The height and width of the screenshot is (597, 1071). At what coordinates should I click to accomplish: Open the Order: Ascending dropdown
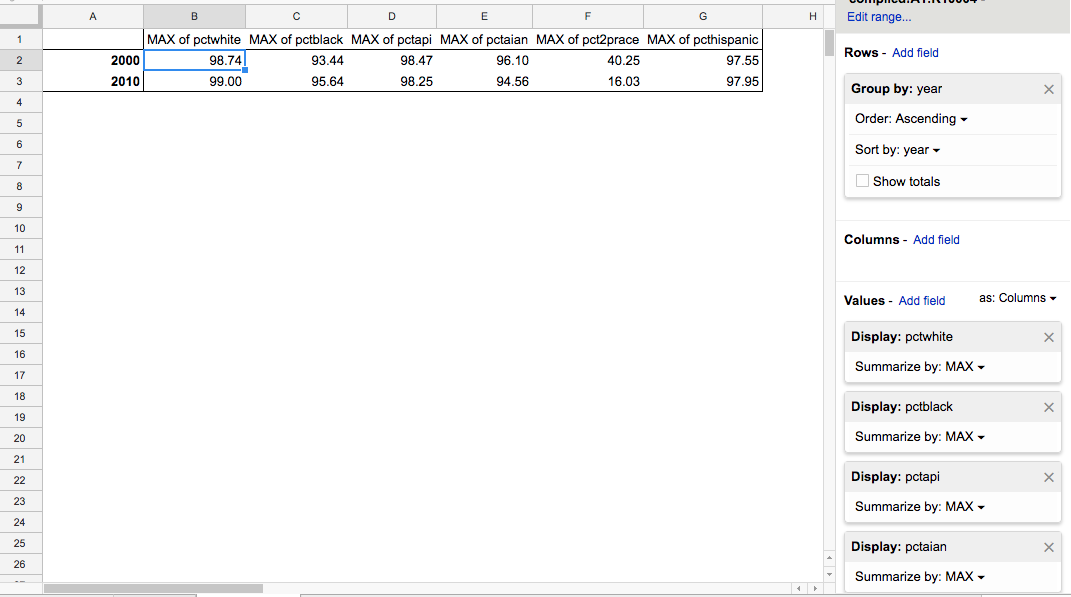[911, 119]
